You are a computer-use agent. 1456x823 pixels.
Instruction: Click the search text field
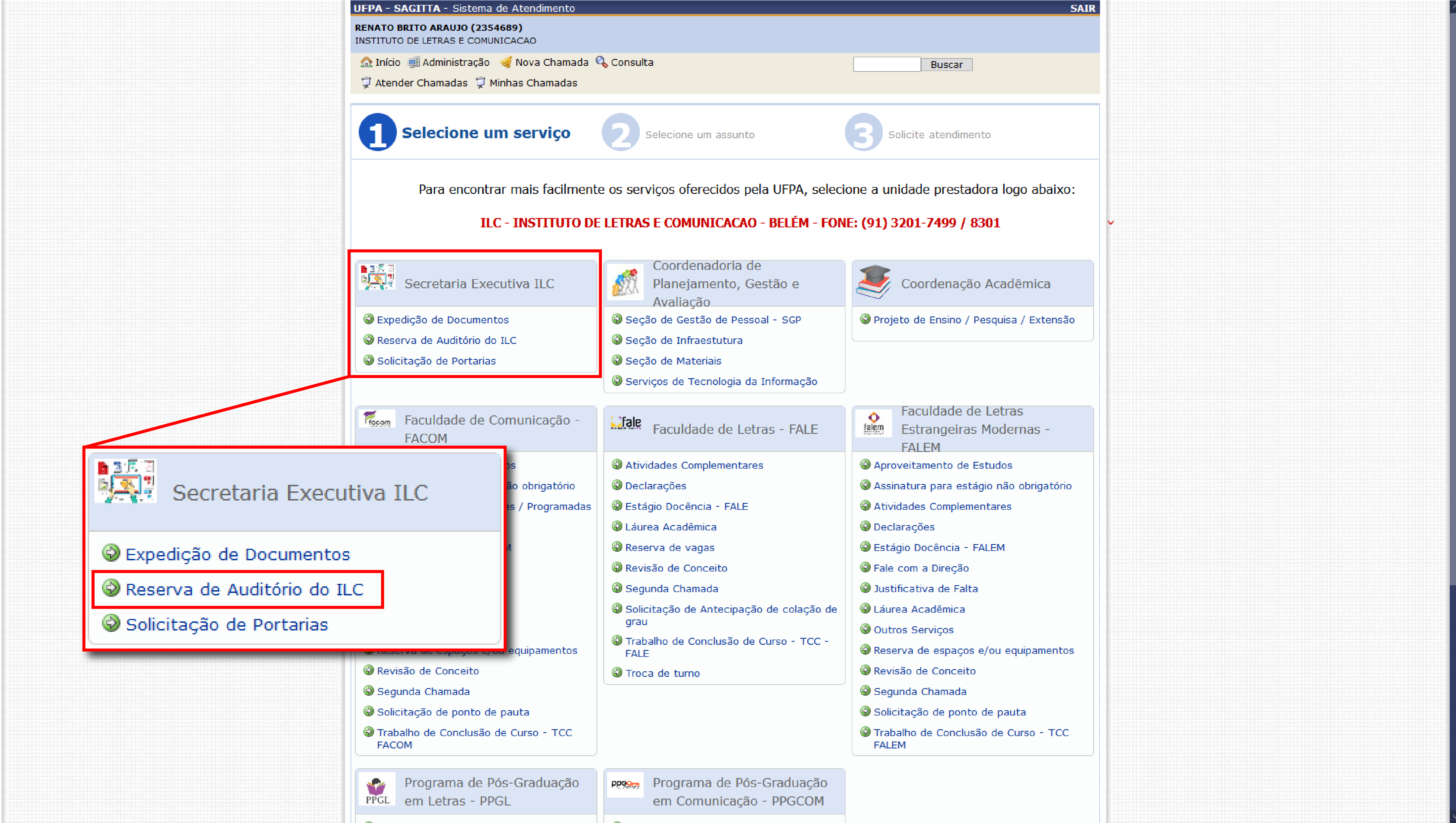coord(886,64)
